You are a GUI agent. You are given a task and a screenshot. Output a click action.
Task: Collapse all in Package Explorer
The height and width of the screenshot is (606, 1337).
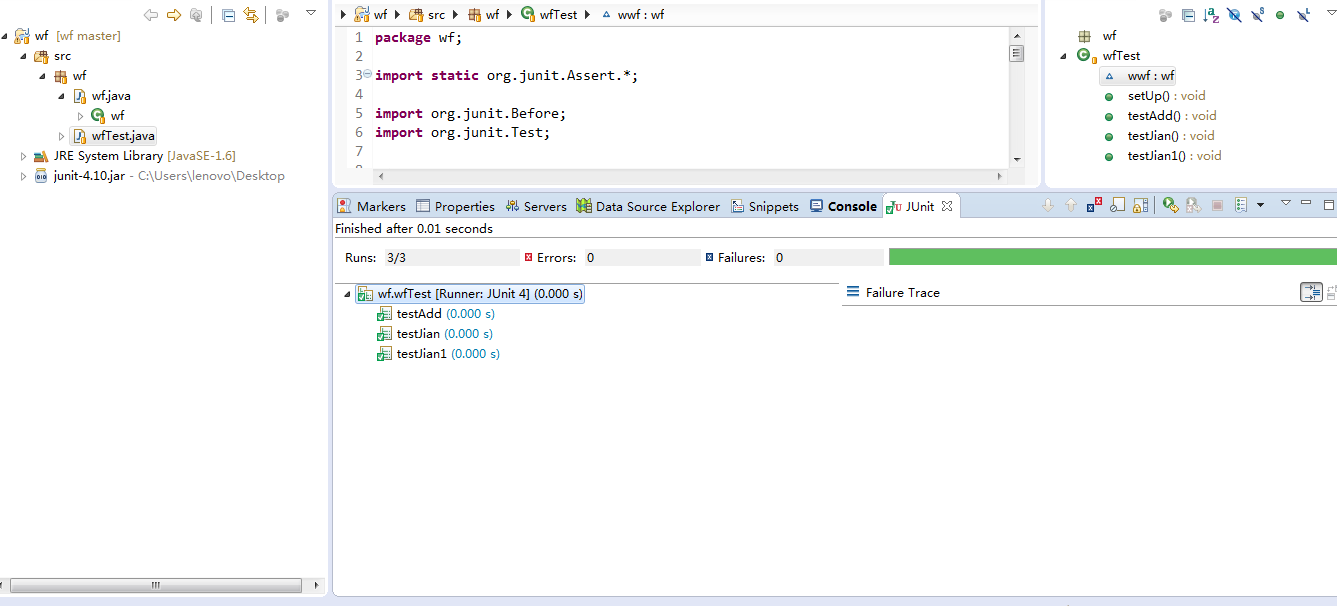pyautogui.click(x=228, y=15)
